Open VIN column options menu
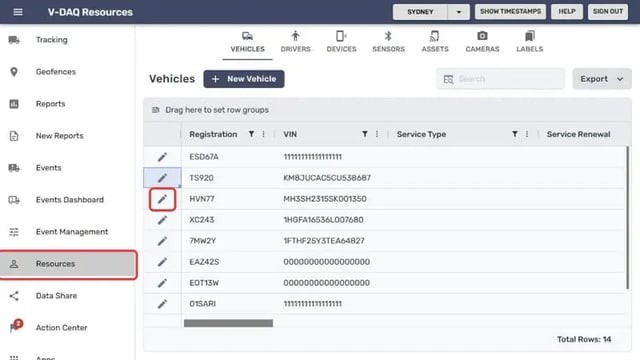Image resolution: width=640 pixels, height=360 pixels. click(377, 134)
